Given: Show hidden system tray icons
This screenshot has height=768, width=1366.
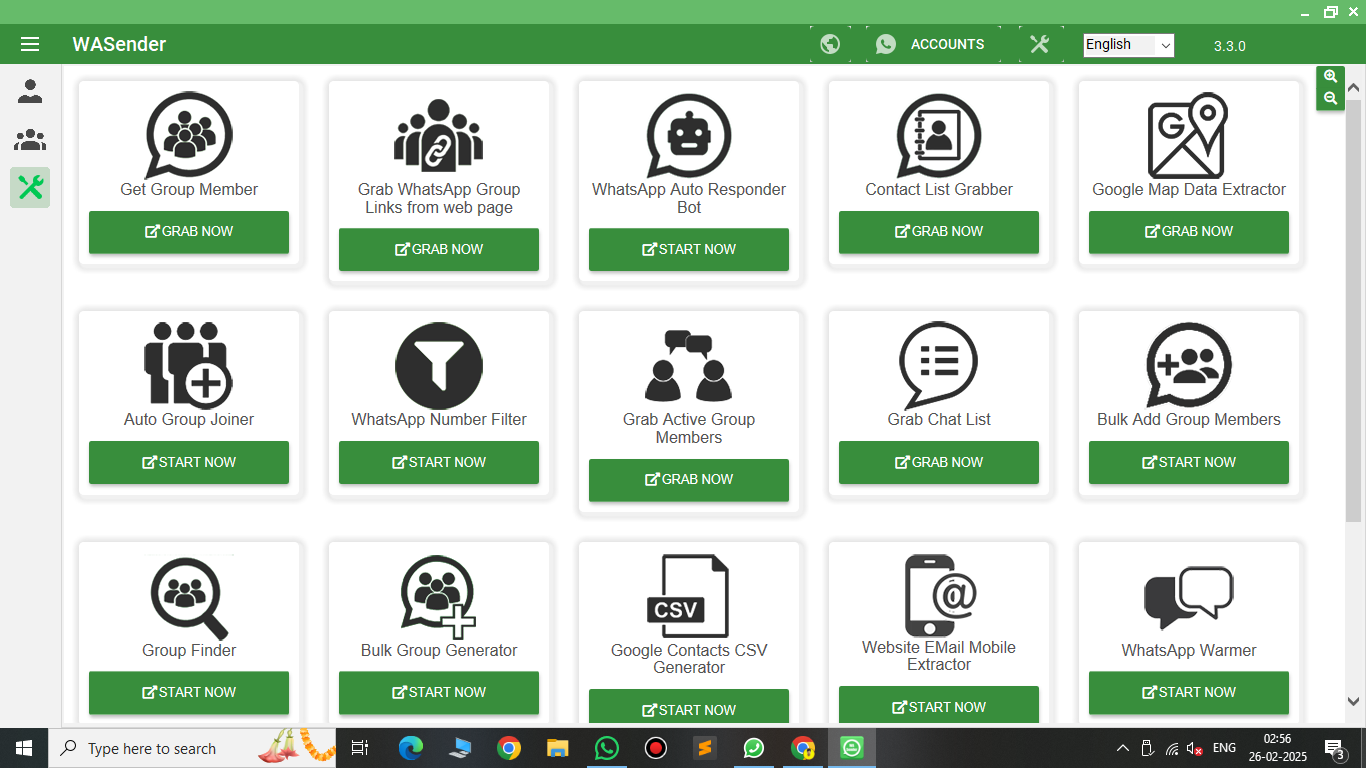Looking at the screenshot, I should [1122, 748].
